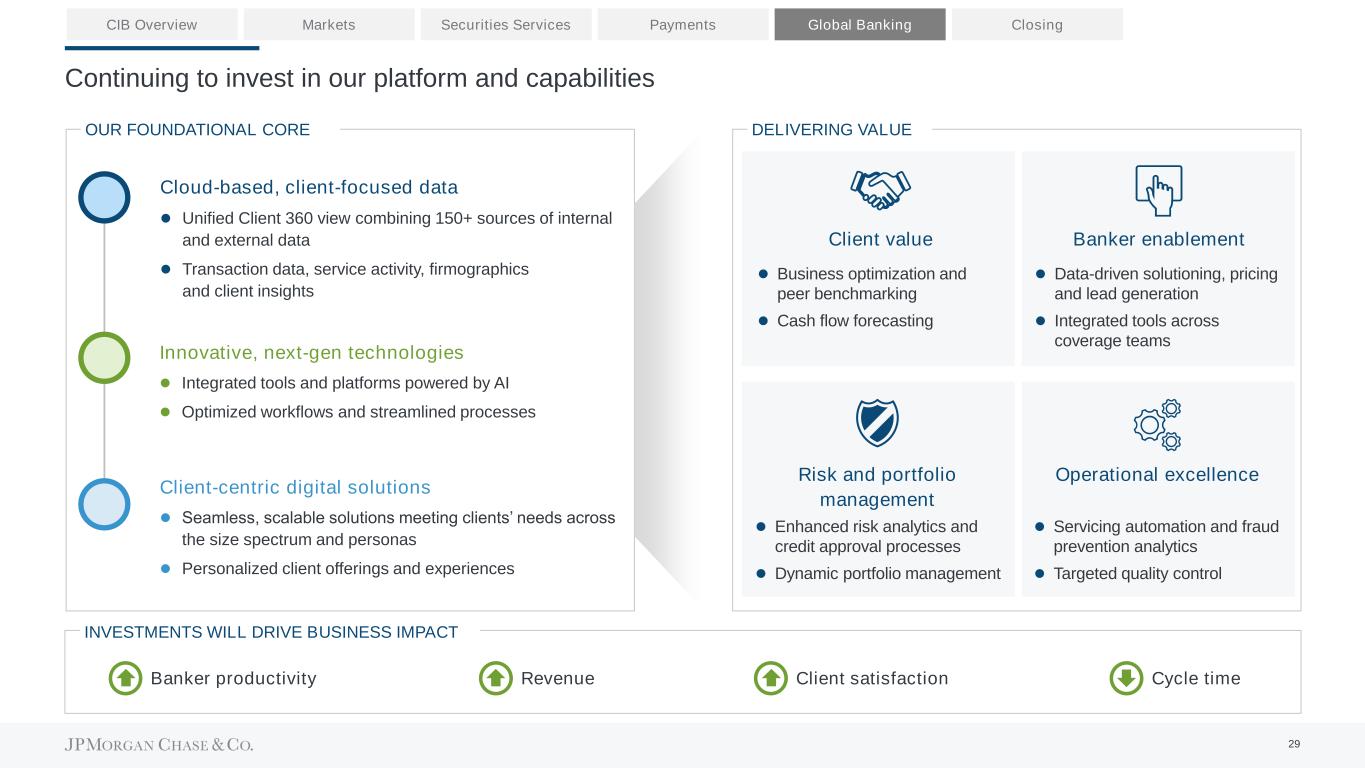Click the handshake icon above Client value

click(880, 189)
